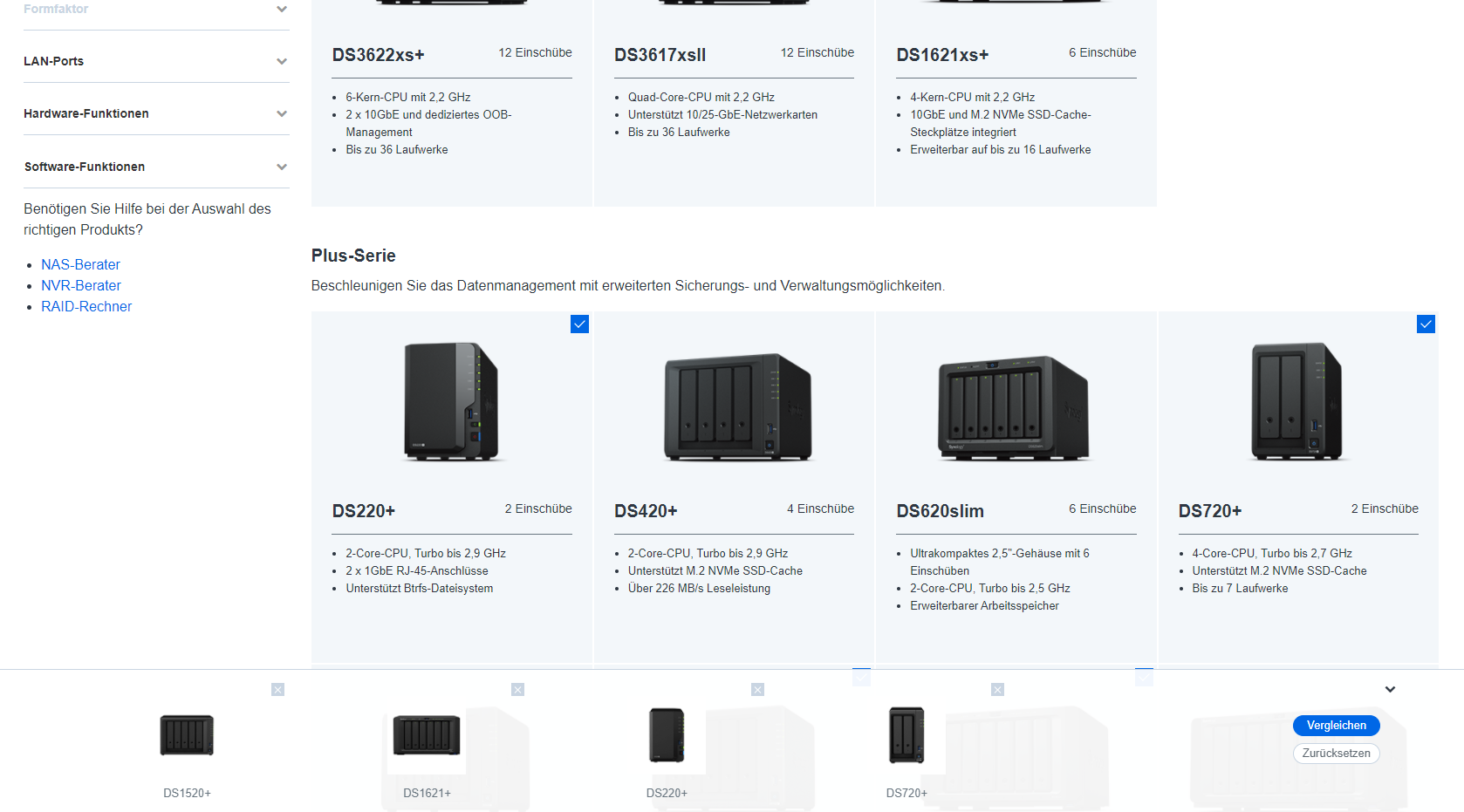This screenshot has height=812, width=1464.
Task: Click 'Bis zu 7 Laufwerke' text
Action: tap(1241, 588)
